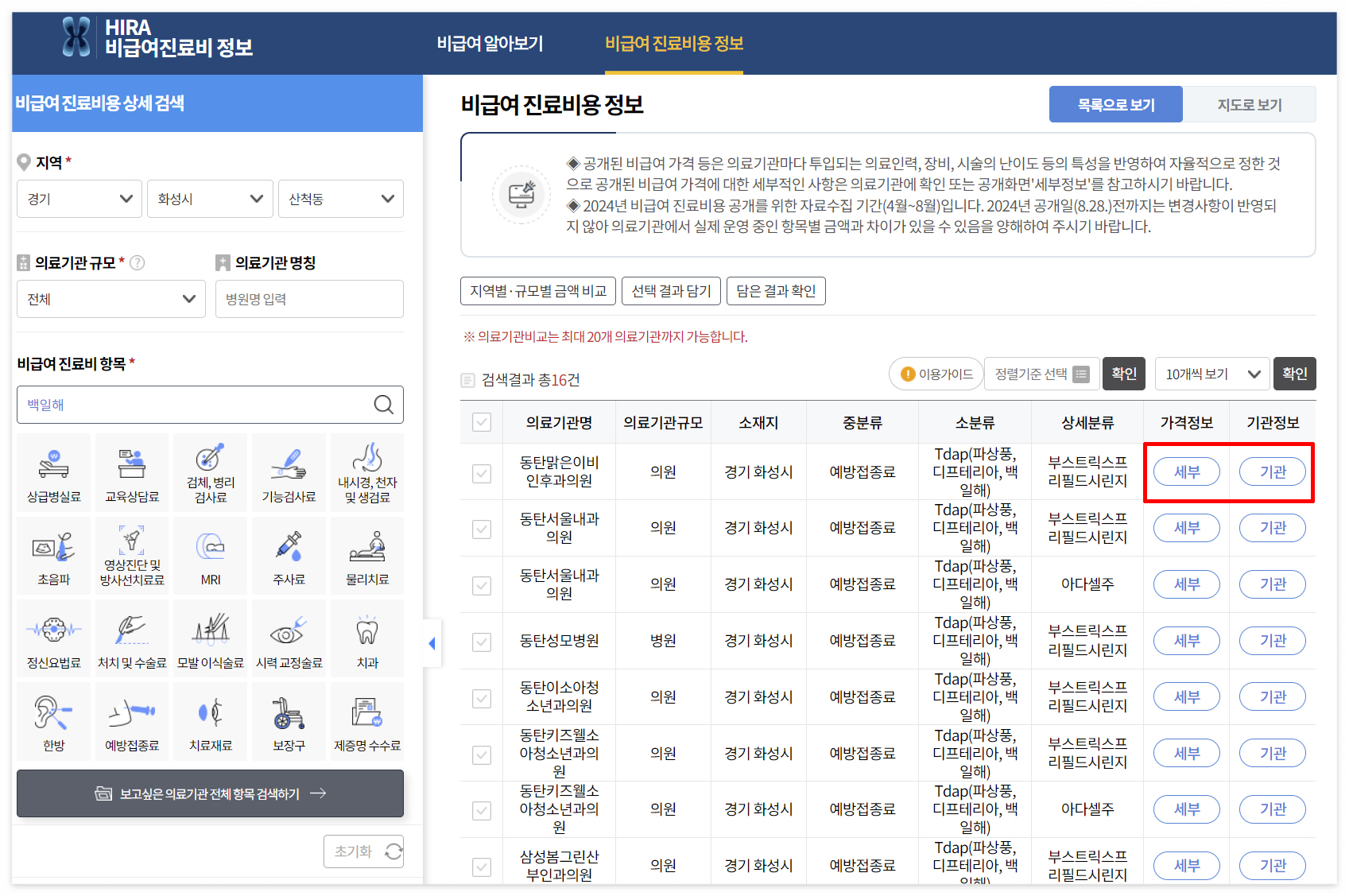Check the checkbox for 동탄성모병원 row
The width and height of the screenshot is (1349, 896).
482,641
